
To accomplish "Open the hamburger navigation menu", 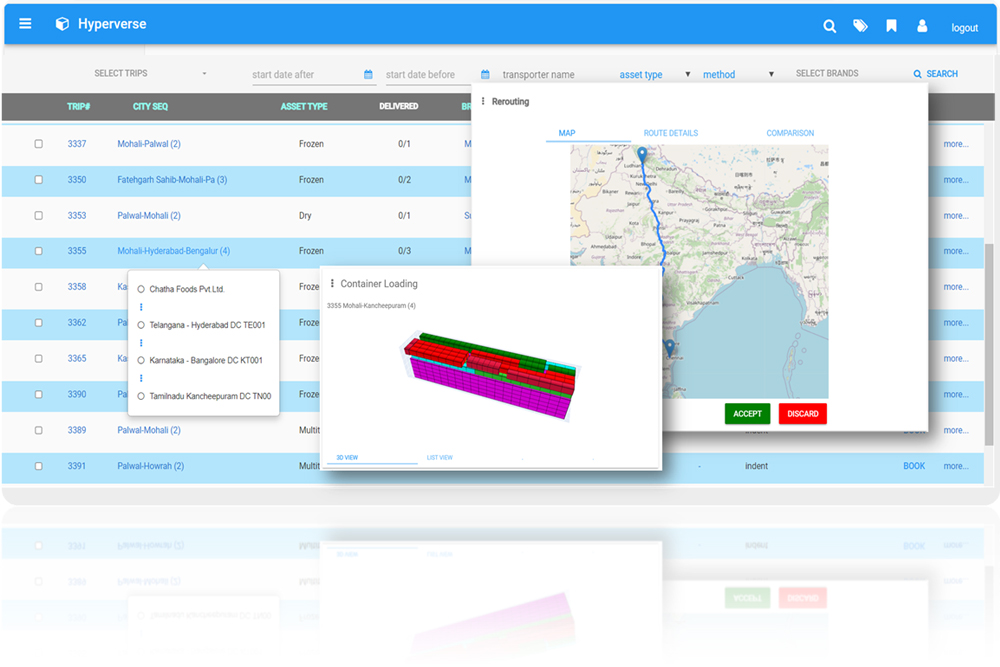I will pyautogui.click(x=25, y=24).
